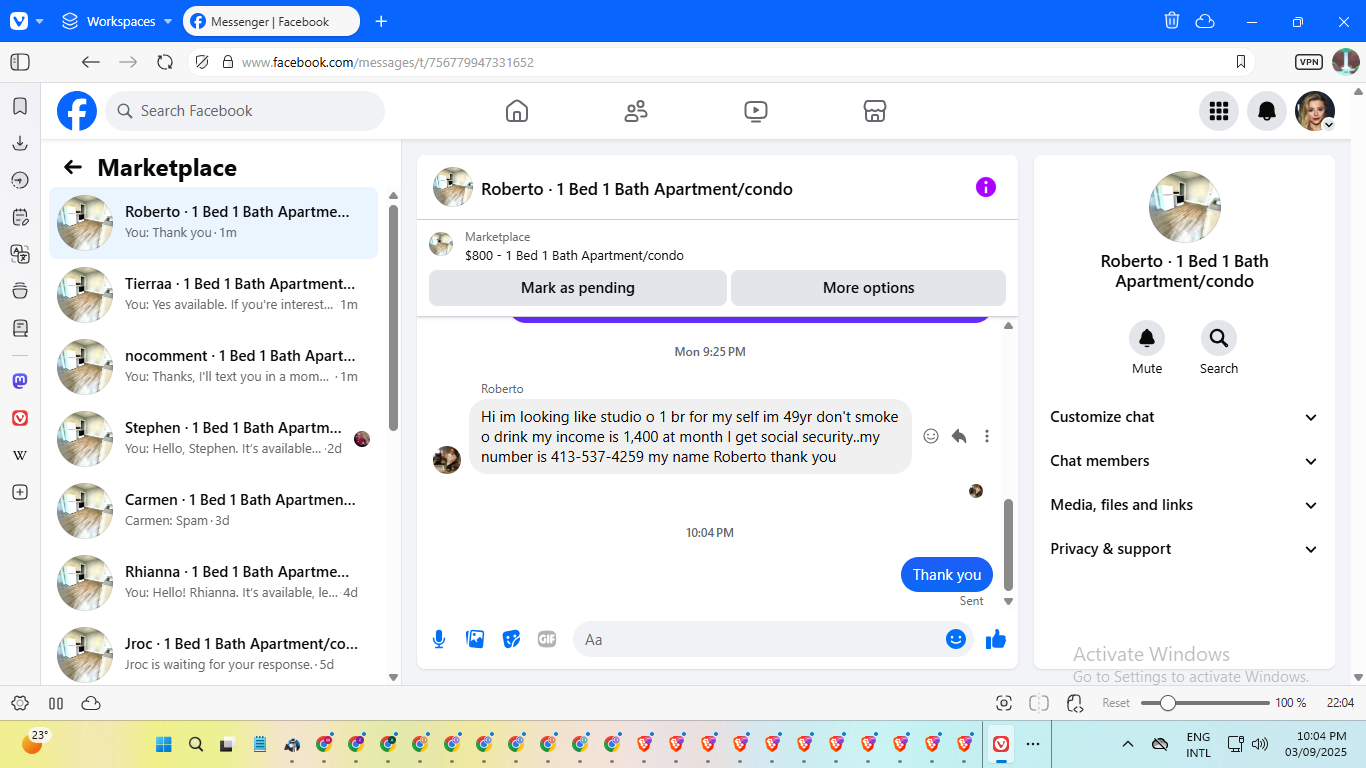The image size is (1366, 768).
Task: Open the Vivaldi main menu
Action: click(26, 21)
